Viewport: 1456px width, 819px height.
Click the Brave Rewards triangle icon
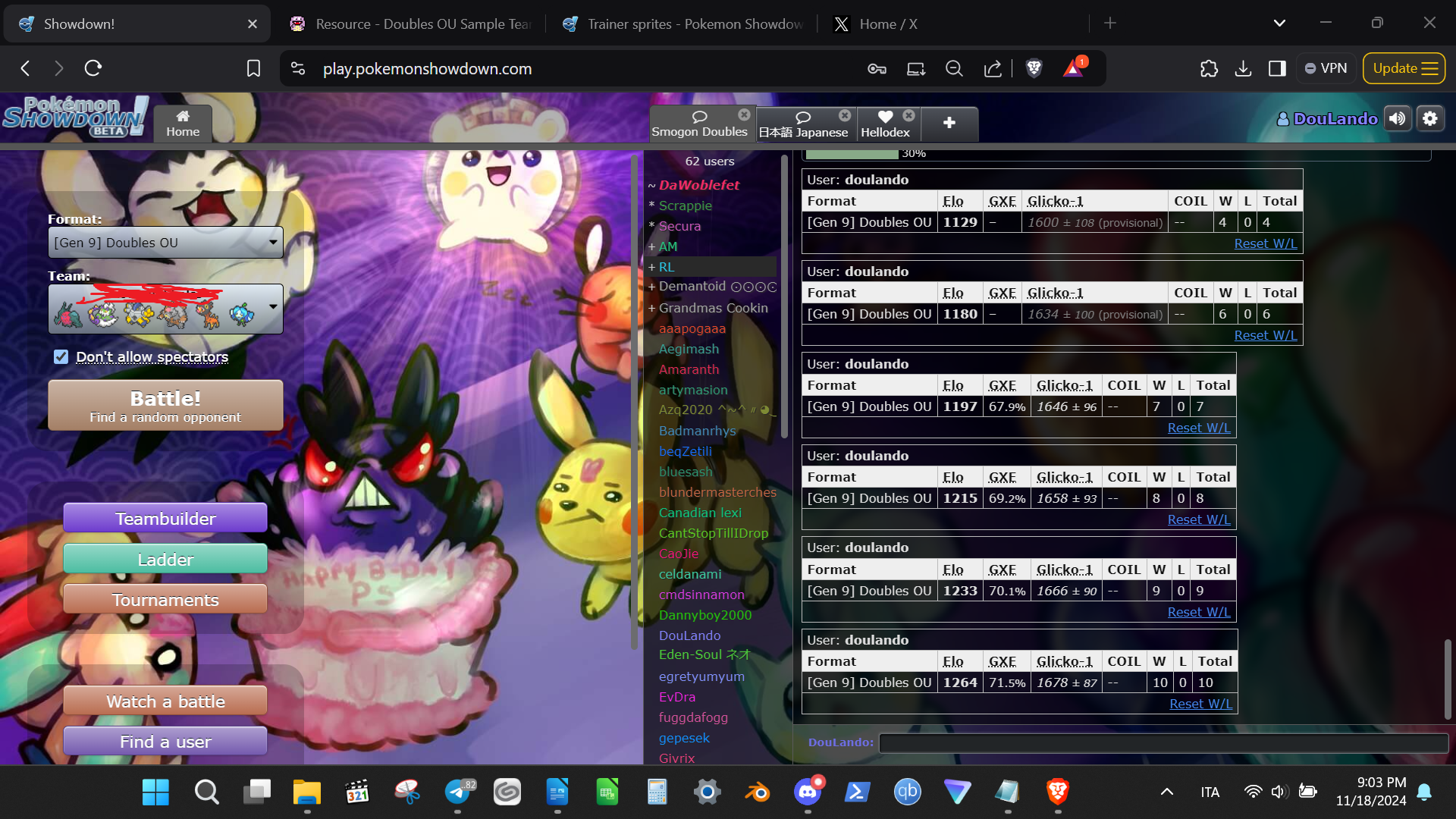pyautogui.click(x=1073, y=68)
